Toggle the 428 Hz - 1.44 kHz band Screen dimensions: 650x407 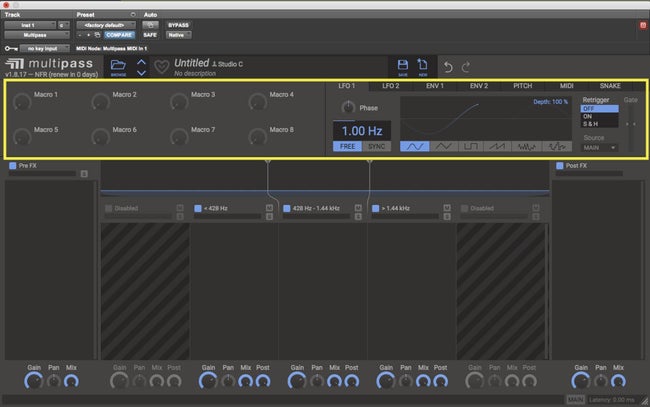pyautogui.click(x=286, y=208)
